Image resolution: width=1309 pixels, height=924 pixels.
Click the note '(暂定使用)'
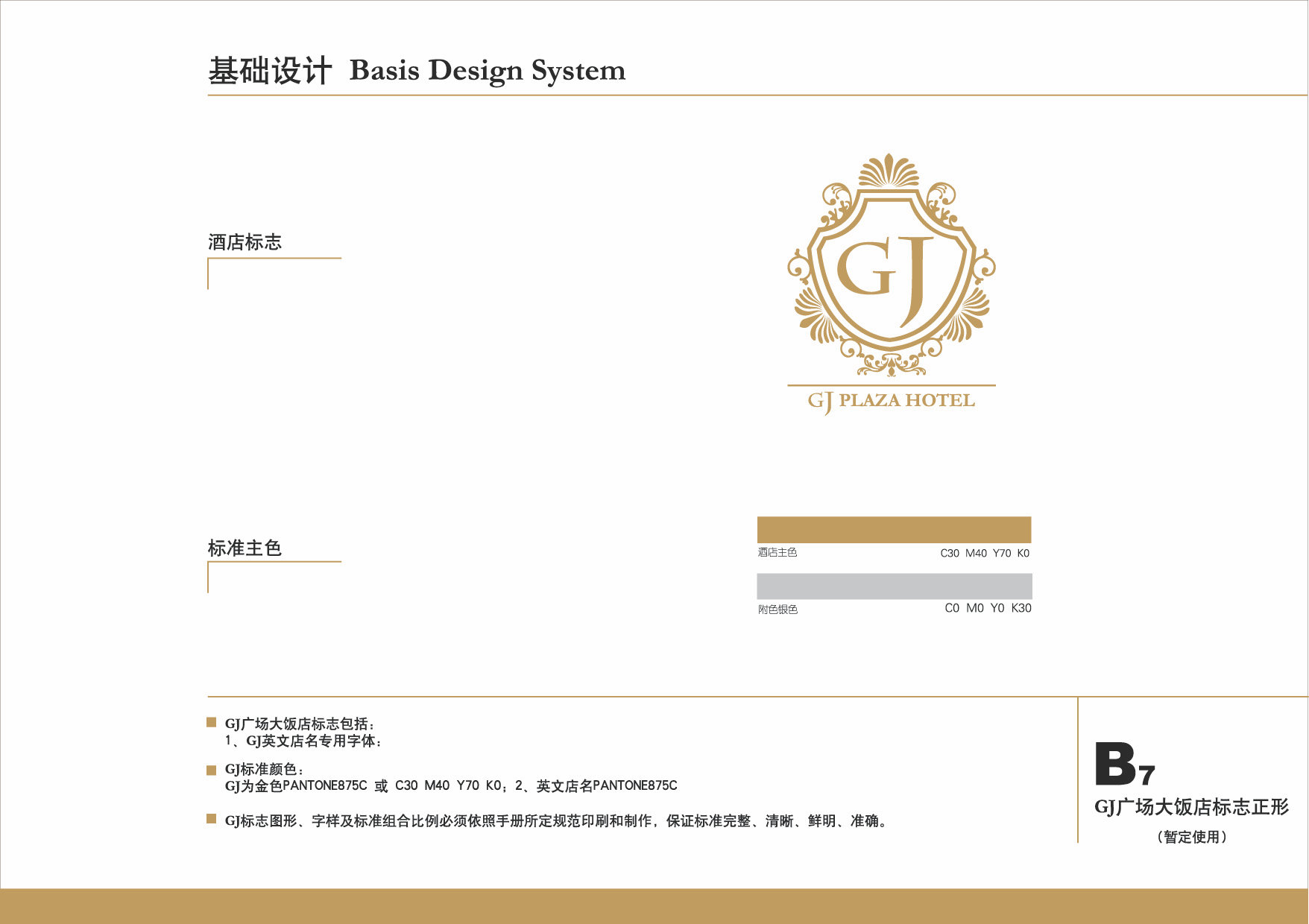point(1192,837)
